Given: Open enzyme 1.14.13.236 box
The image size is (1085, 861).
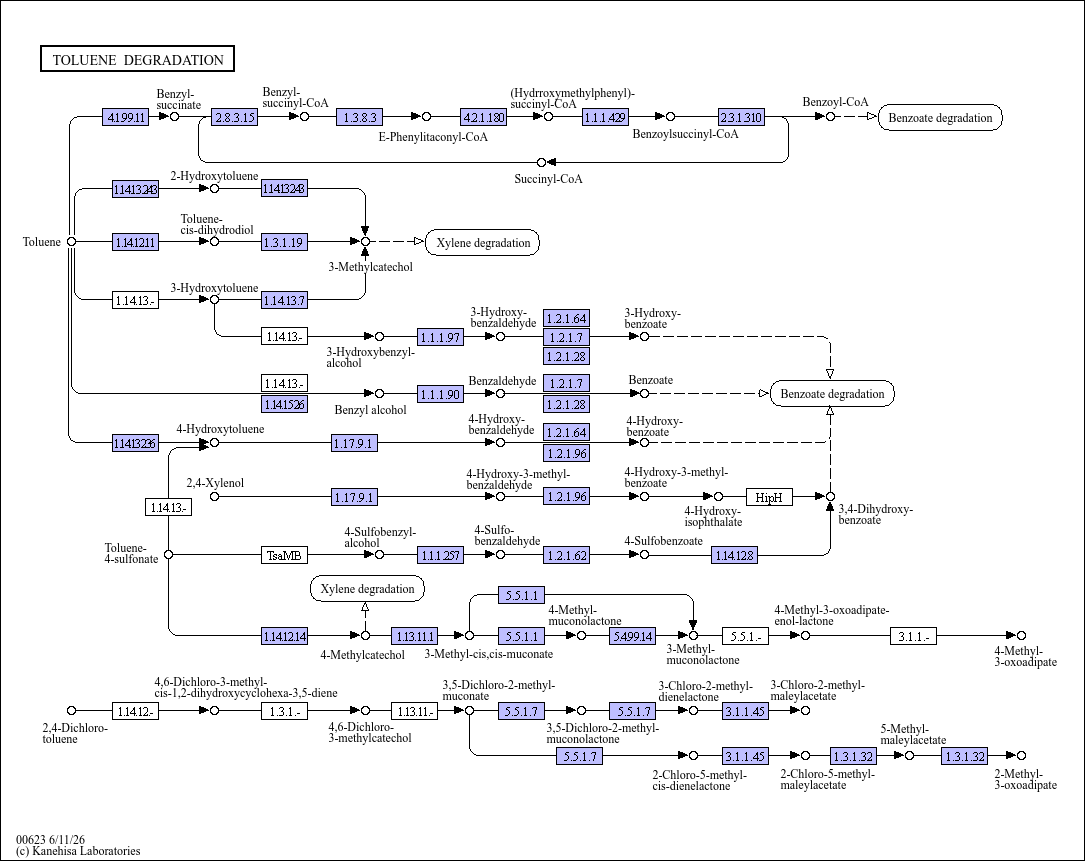Looking at the screenshot, I should (136, 443).
